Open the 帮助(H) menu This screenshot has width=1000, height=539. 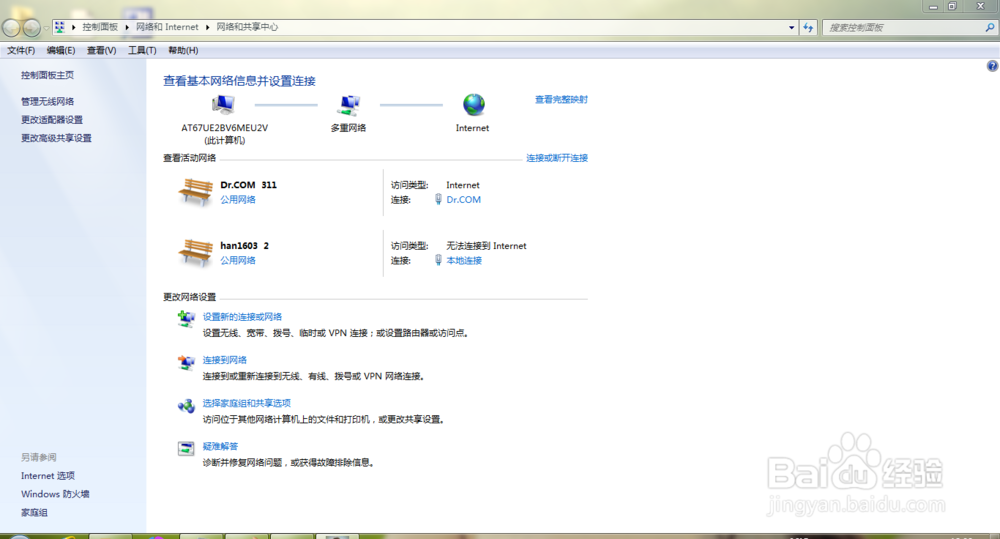tap(183, 50)
